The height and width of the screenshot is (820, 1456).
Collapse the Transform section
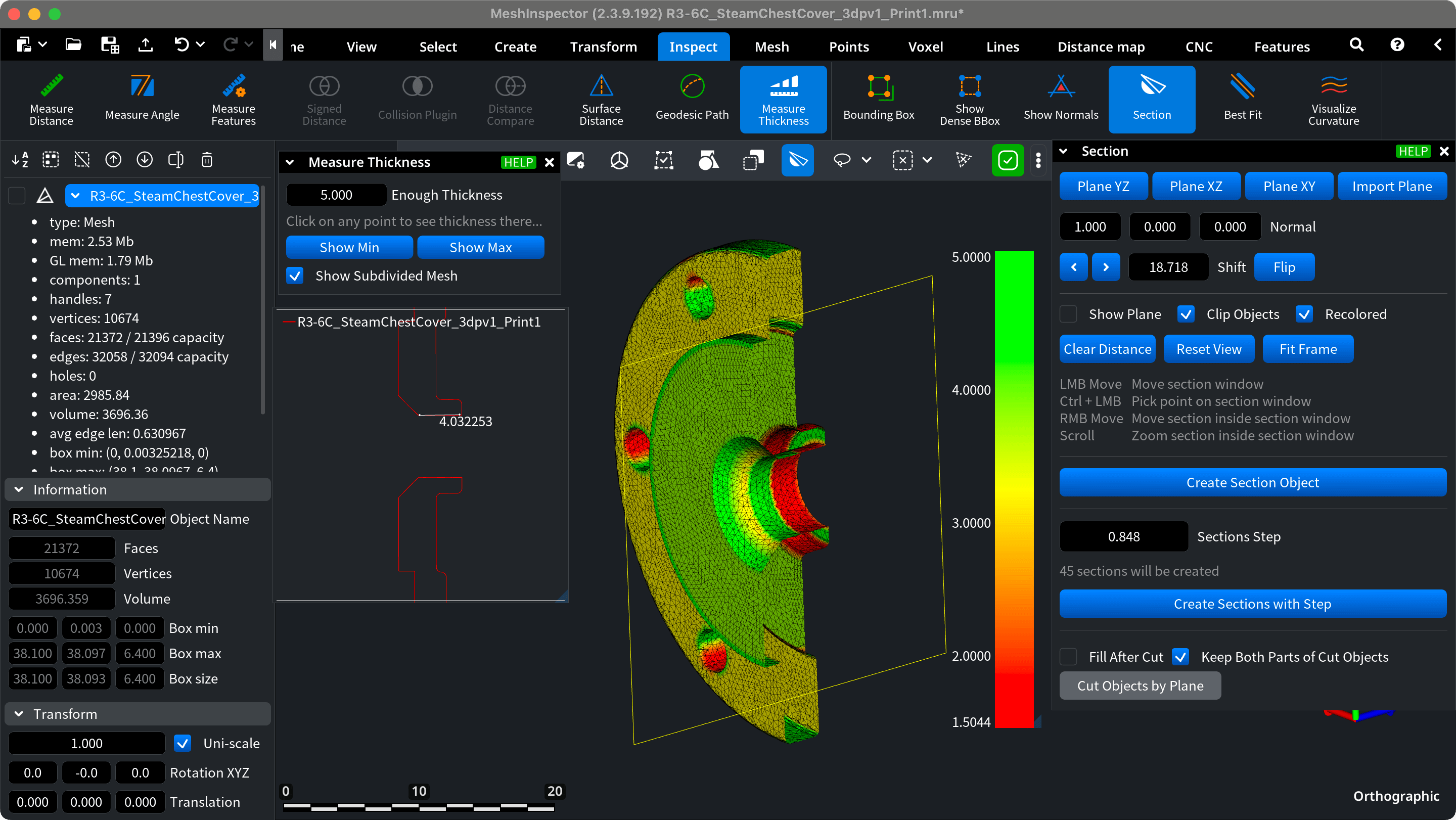click(19, 714)
